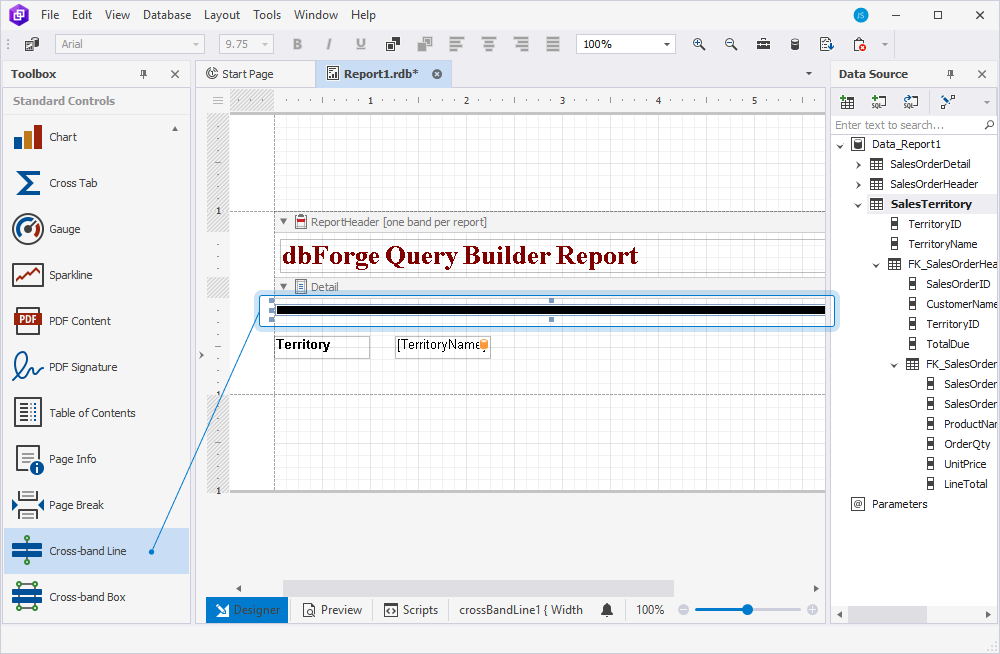1000x654 pixels.
Task: Click the notification bell in status bar
Action: [607, 610]
